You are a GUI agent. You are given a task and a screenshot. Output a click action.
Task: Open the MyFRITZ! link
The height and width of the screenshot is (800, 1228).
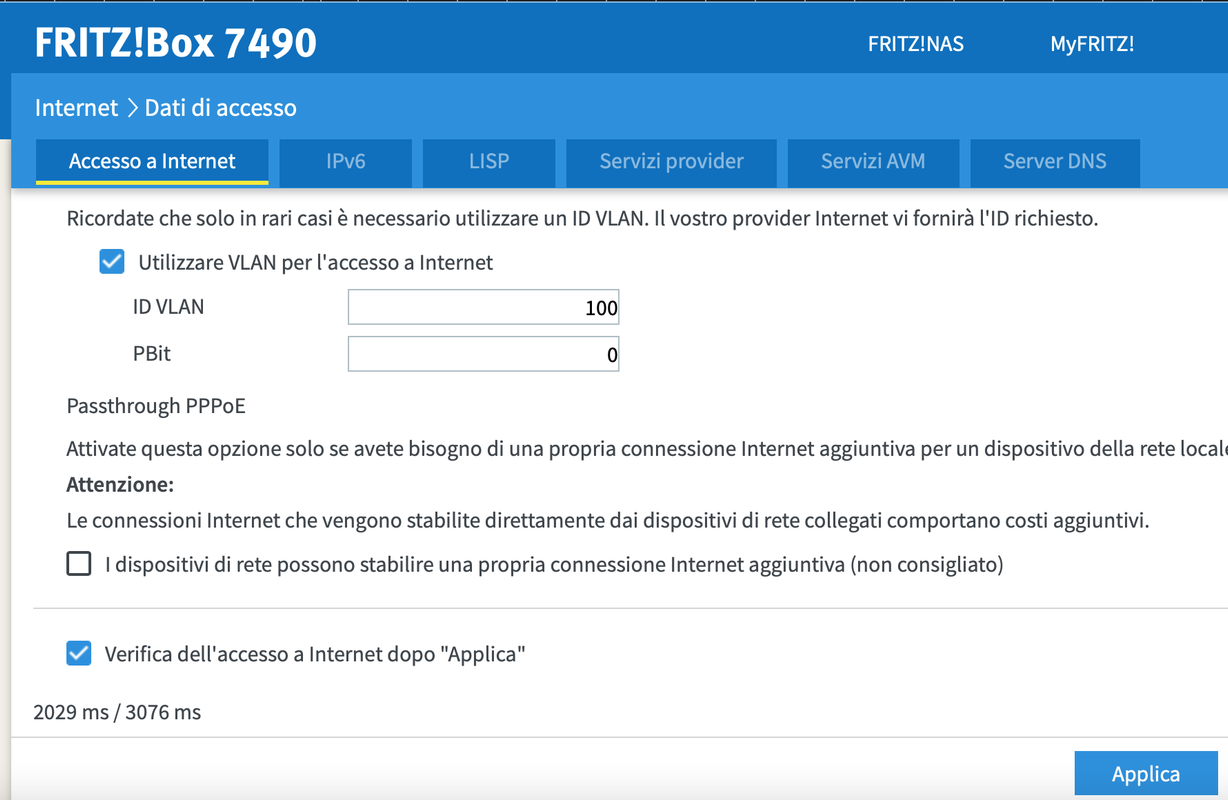click(1092, 44)
